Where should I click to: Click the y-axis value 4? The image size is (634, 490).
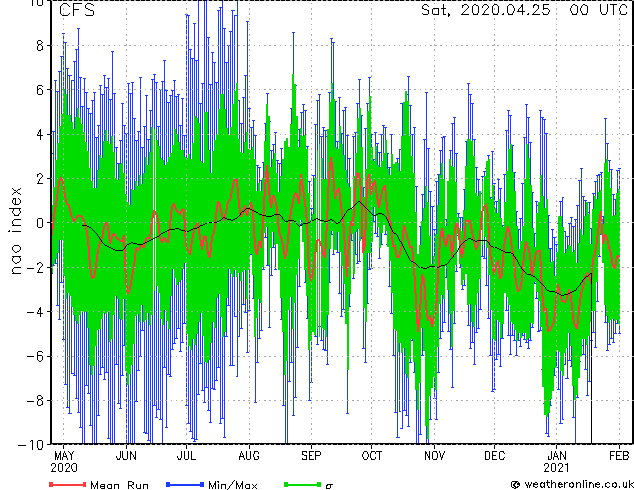(40, 134)
